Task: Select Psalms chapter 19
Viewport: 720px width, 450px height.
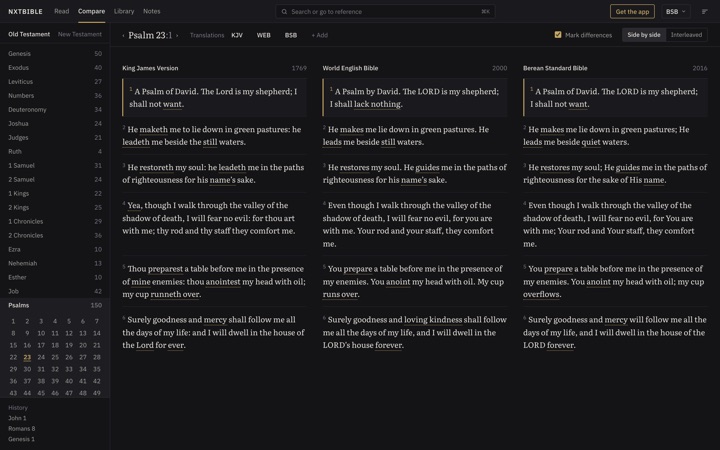Action: (69, 345)
